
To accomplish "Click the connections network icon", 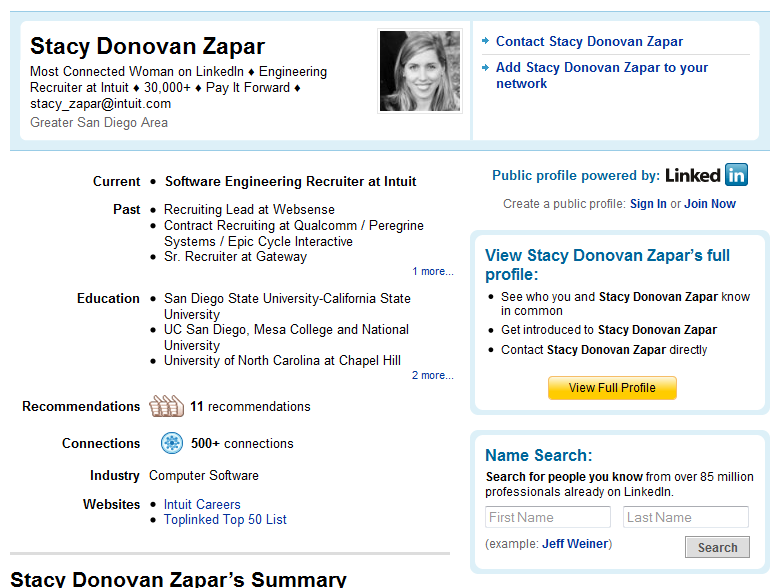I will pyautogui.click(x=172, y=443).
